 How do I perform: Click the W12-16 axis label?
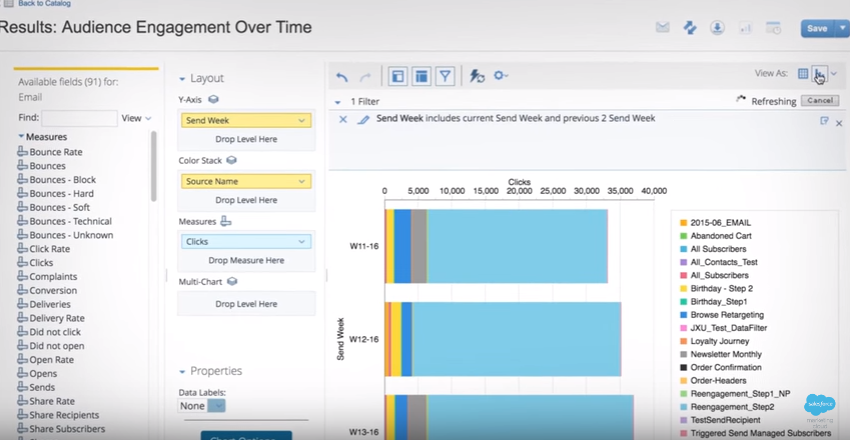(x=364, y=339)
